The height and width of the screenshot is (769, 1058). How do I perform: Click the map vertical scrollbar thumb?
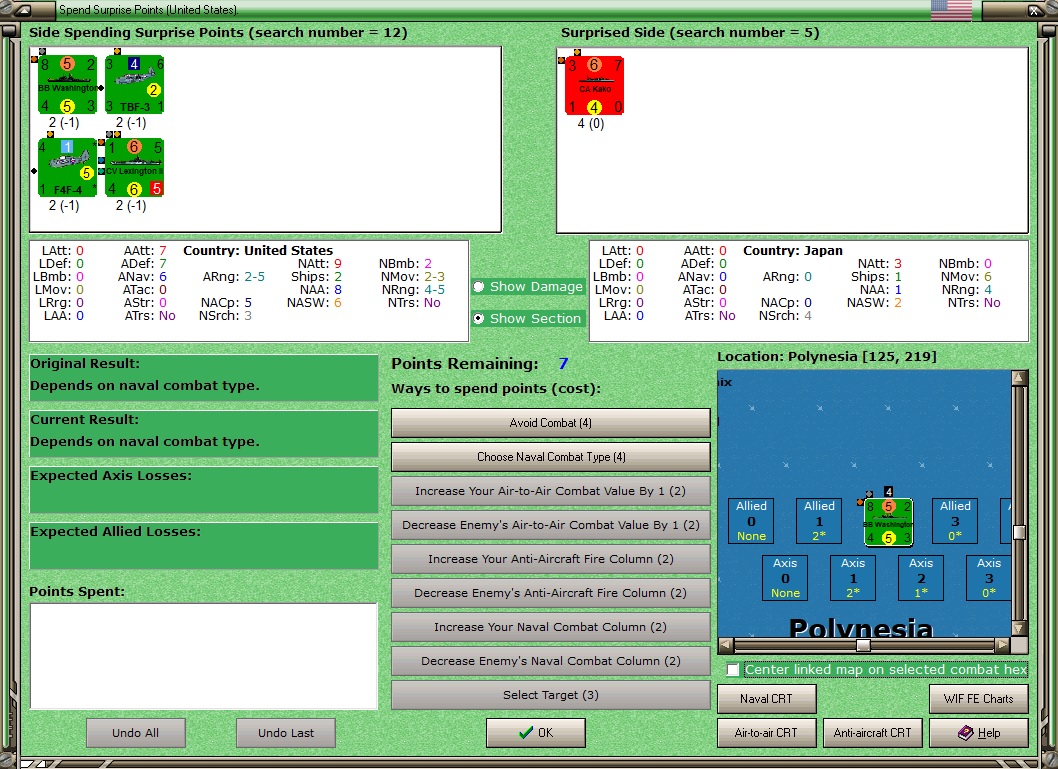pyautogui.click(x=1019, y=532)
